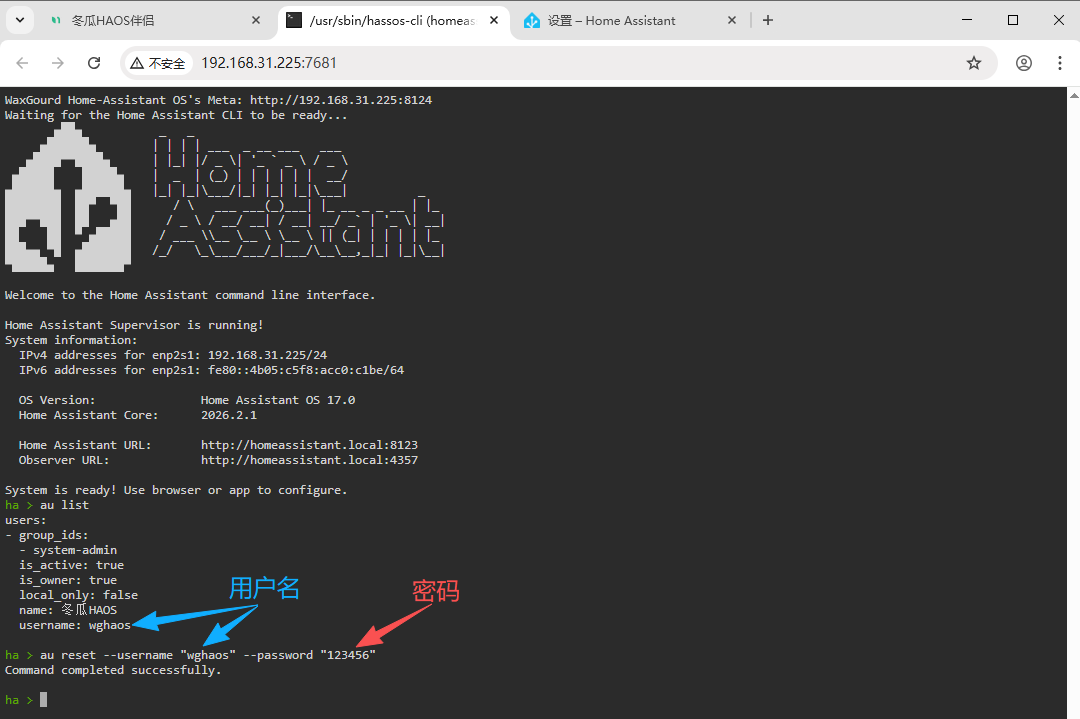Click 'Home Assistant Supervisor is running!' line

(x=134, y=325)
